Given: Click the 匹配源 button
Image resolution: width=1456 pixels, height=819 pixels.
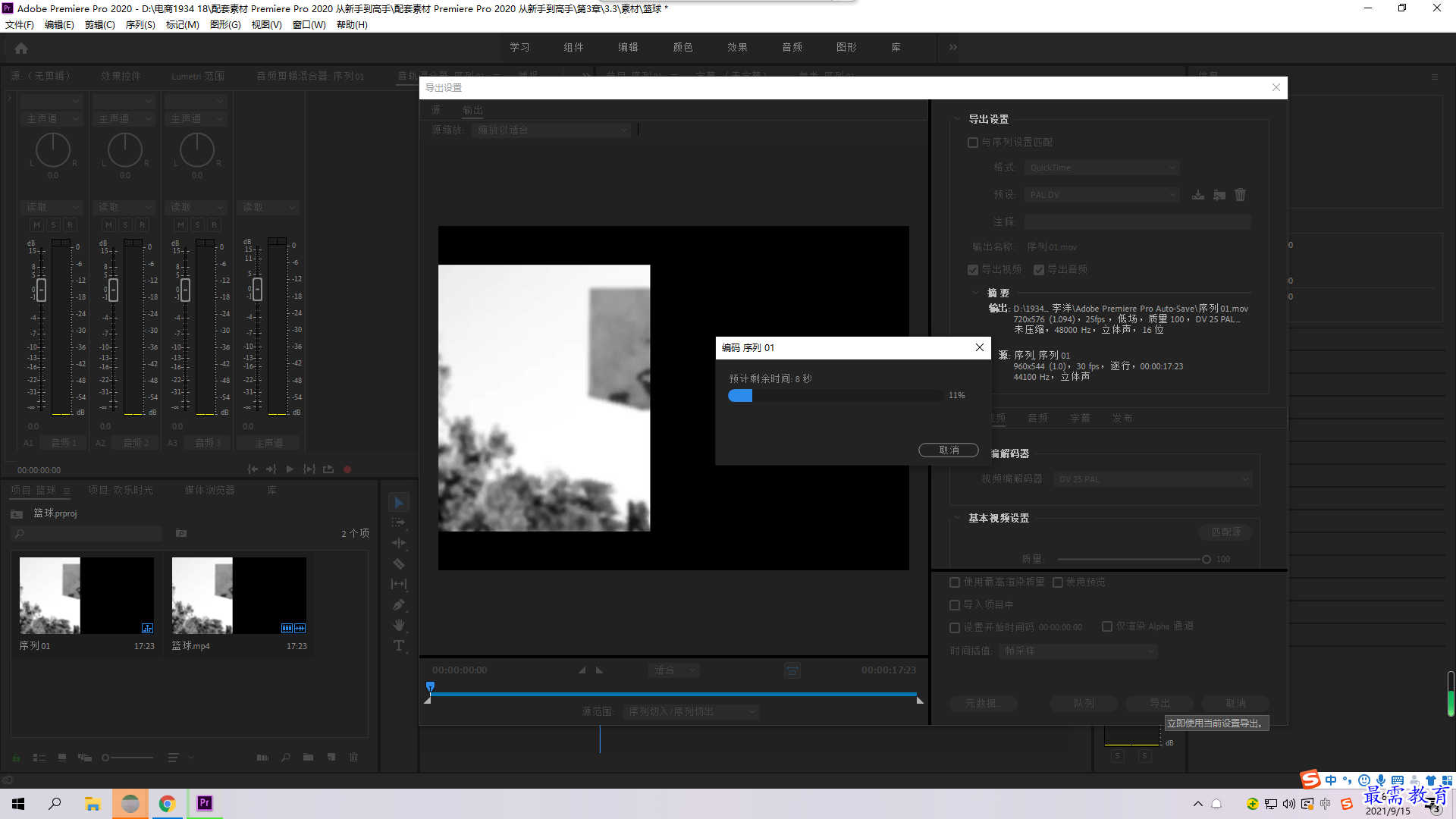Looking at the screenshot, I should [x=1226, y=532].
